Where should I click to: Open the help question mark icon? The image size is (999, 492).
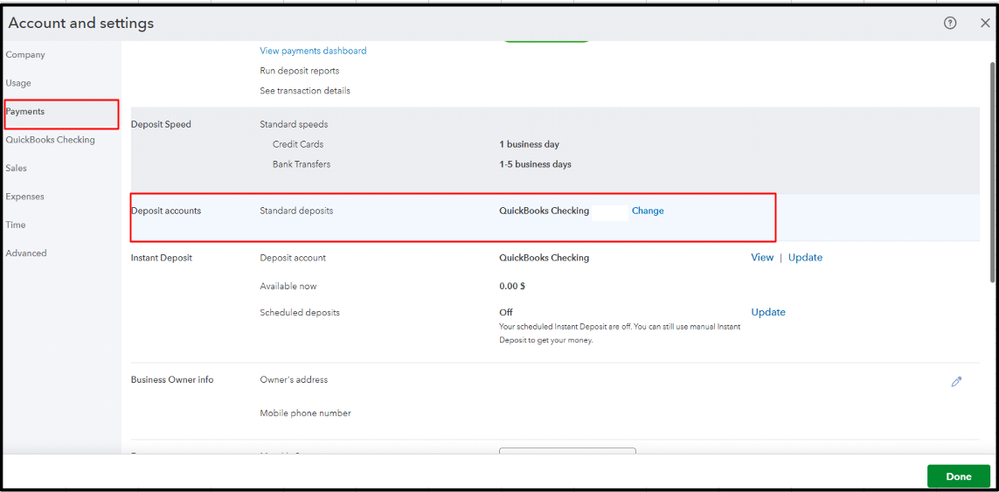click(x=950, y=23)
